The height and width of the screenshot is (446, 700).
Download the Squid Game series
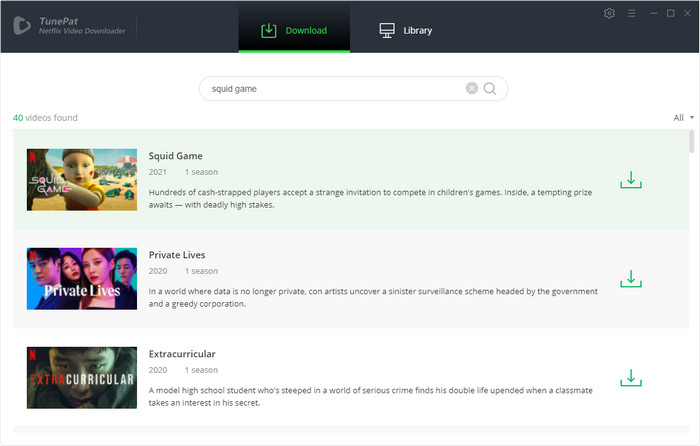pyautogui.click(x=631, y=179)
